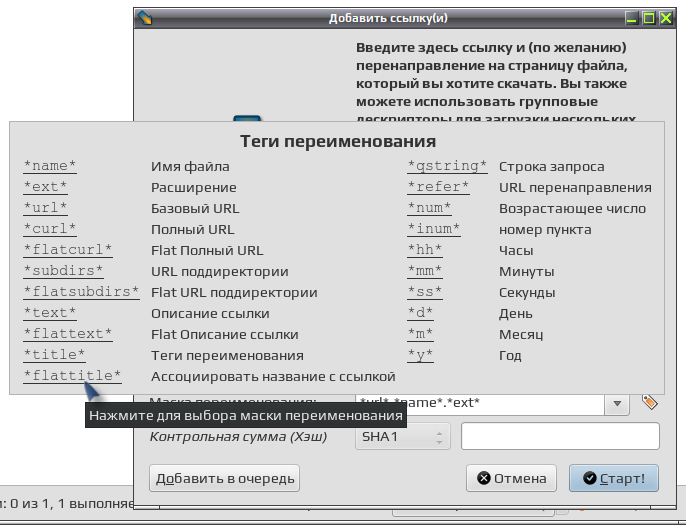This screenshot has height=525, width=686.
Task: Open the SHA1 hash type dropdown
Action: [402, 436]
